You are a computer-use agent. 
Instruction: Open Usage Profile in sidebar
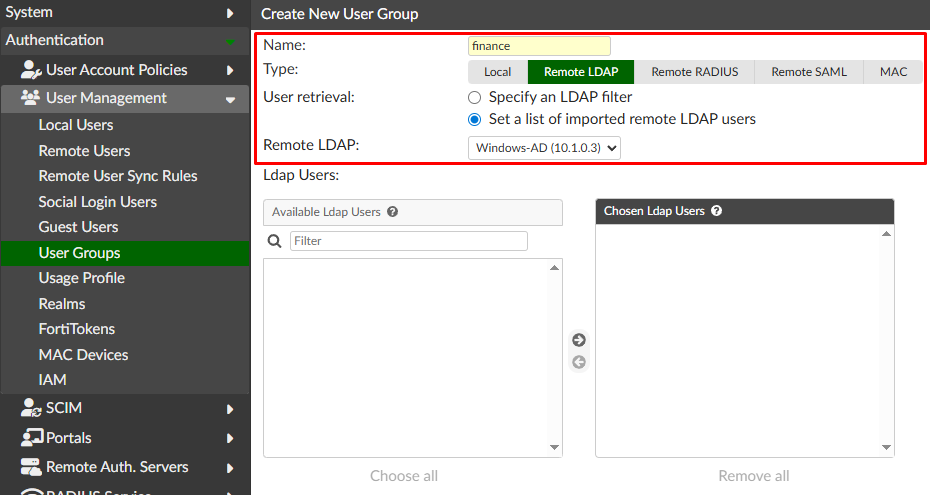click(81, 278)
